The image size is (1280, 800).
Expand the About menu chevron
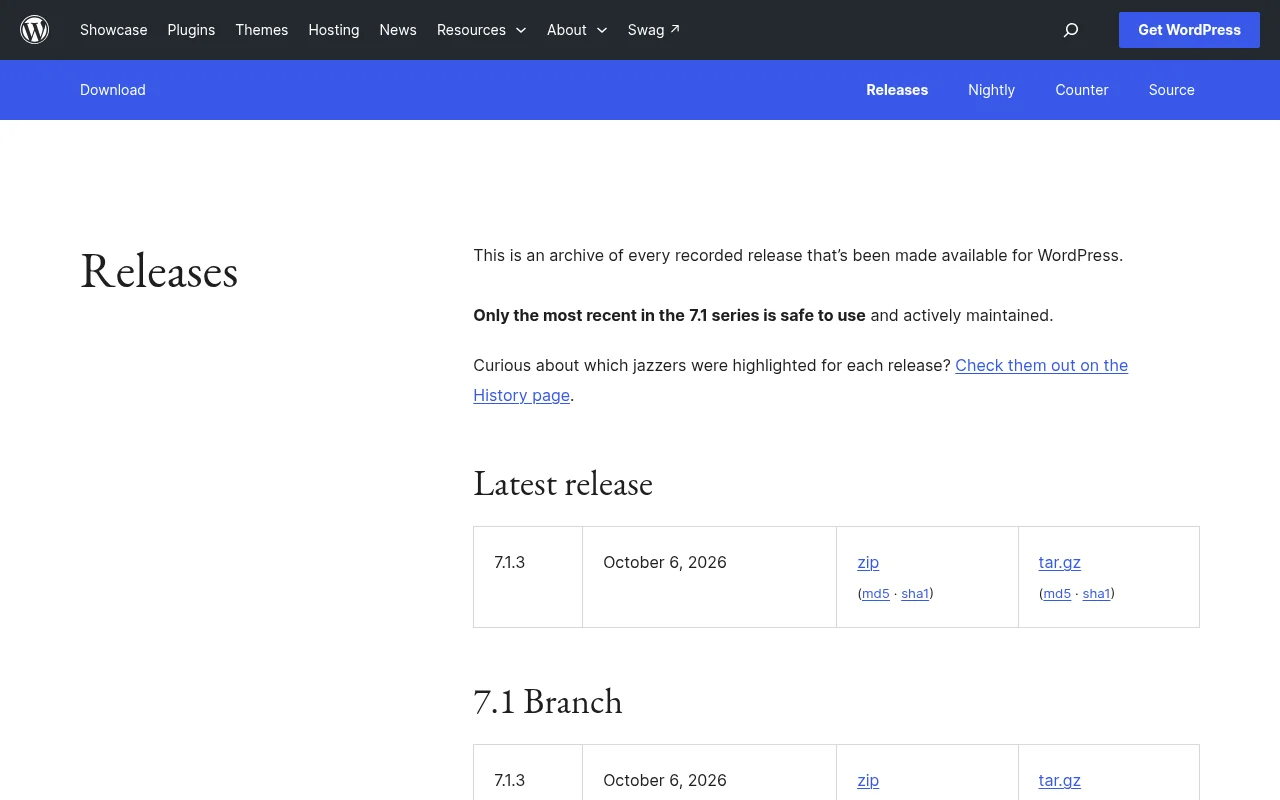coord(602,30)
